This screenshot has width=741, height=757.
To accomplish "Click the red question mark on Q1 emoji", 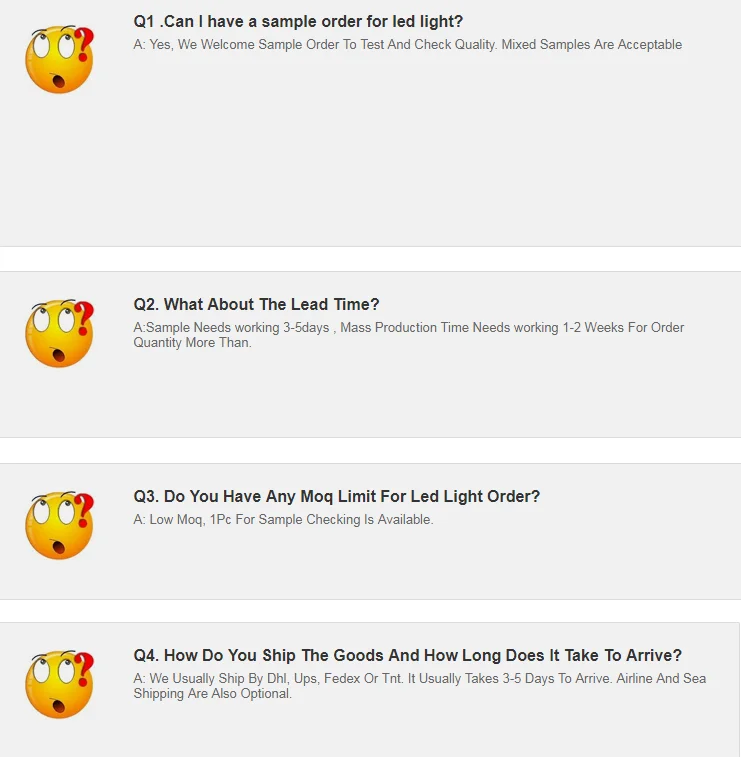I will click(84, 44).
